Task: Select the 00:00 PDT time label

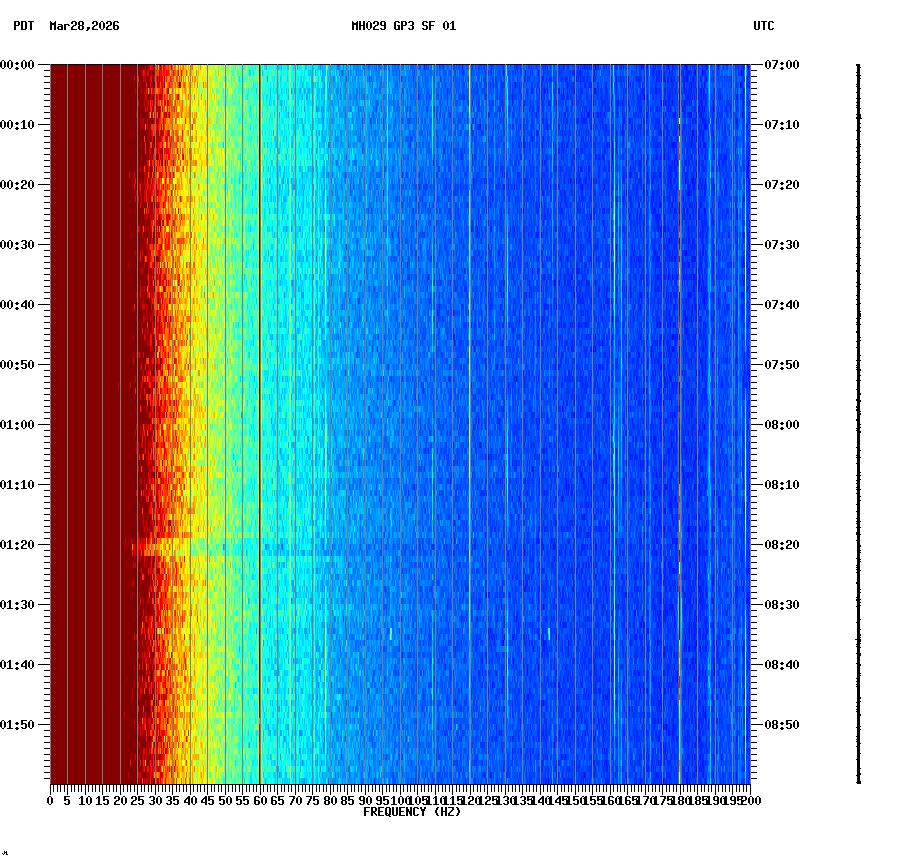Action: [x=18, y=64]
